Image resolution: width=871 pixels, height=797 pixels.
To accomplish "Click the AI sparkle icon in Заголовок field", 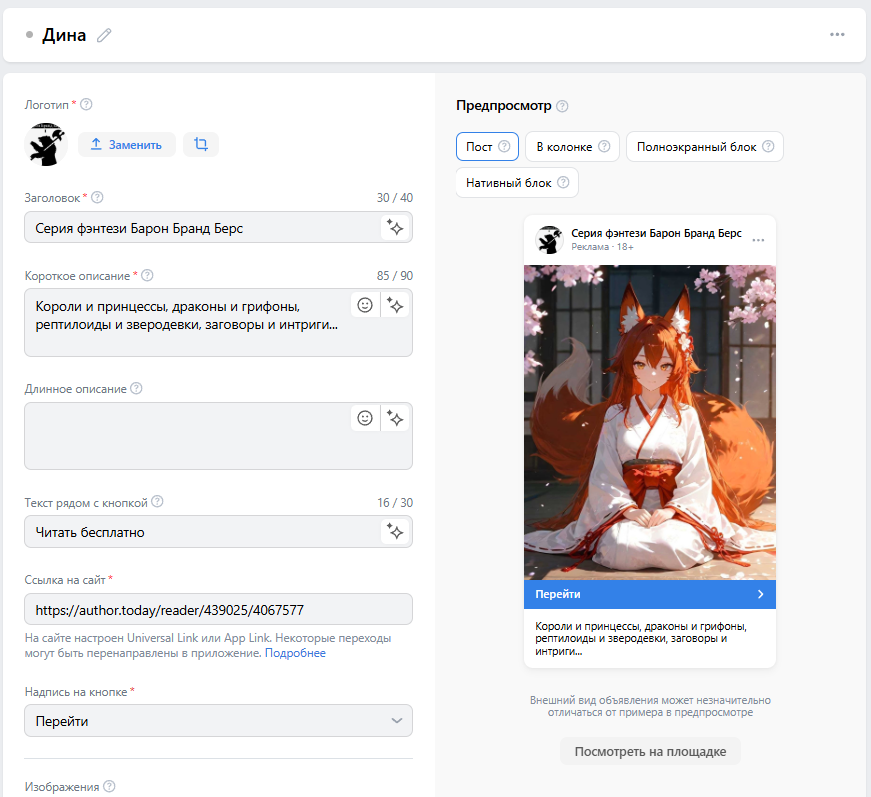I will tap(396, 228).
